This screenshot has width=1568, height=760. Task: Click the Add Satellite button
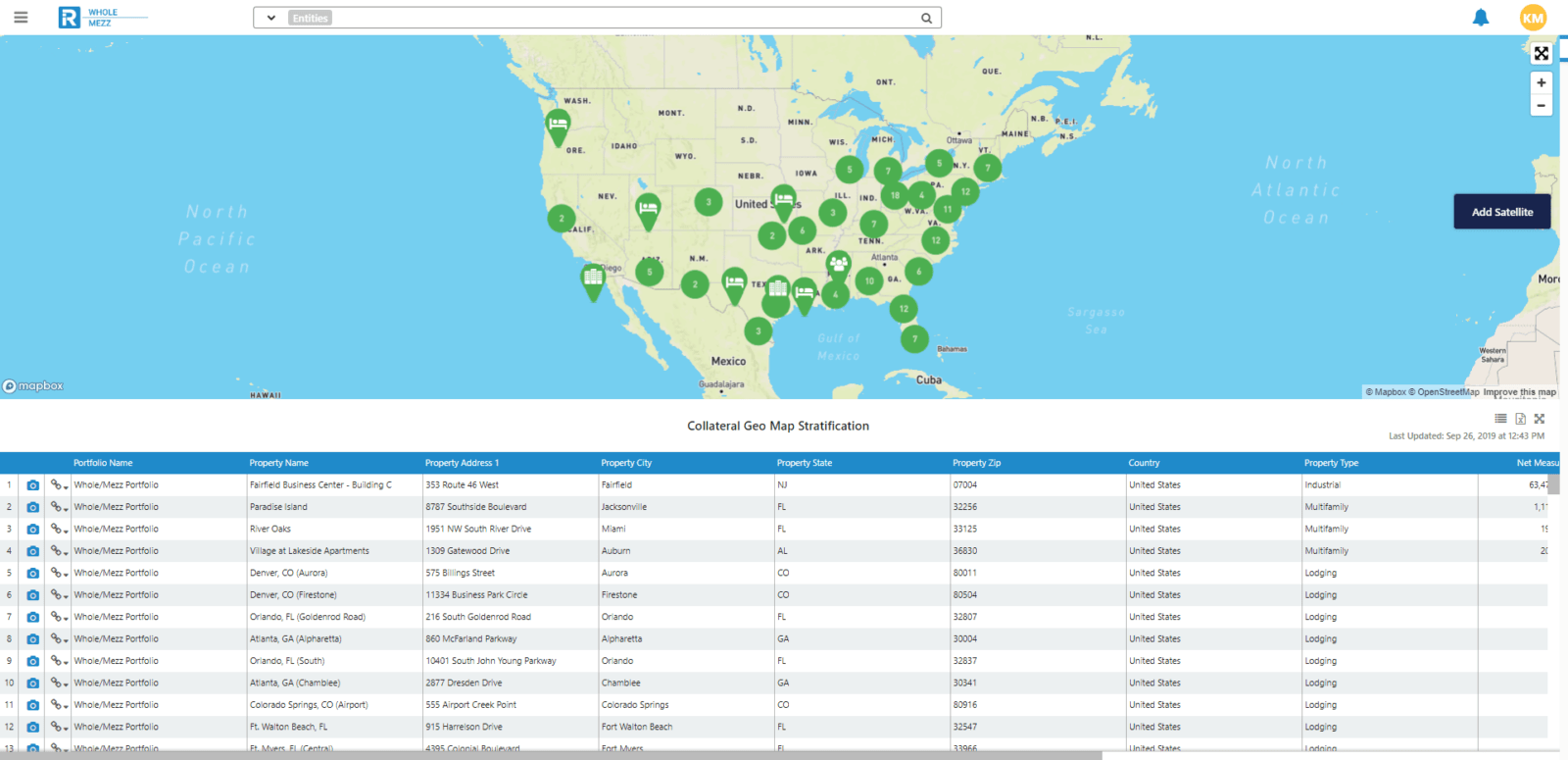[x=1501, y=212]
